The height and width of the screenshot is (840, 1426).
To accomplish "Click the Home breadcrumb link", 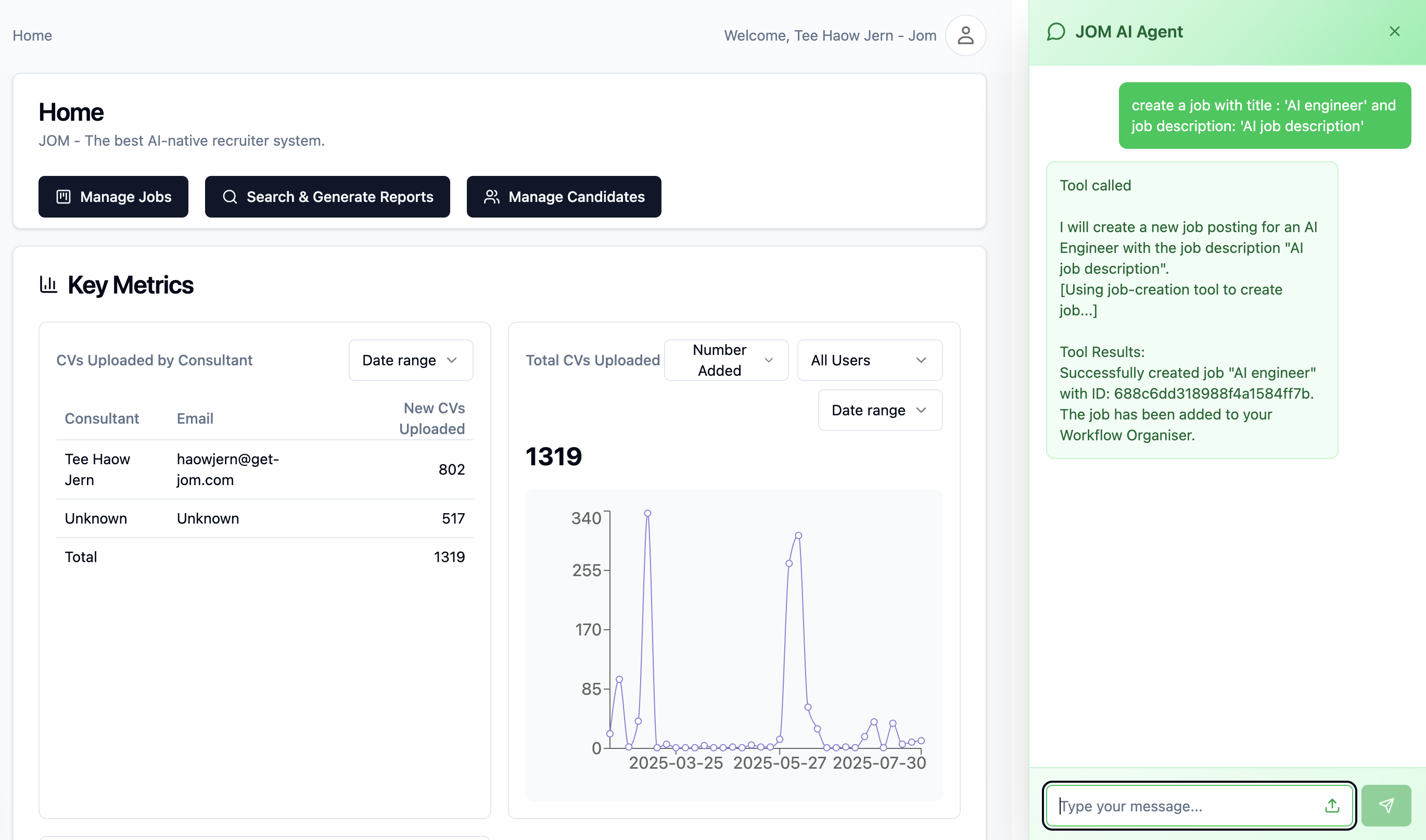I will coord(32,36).
